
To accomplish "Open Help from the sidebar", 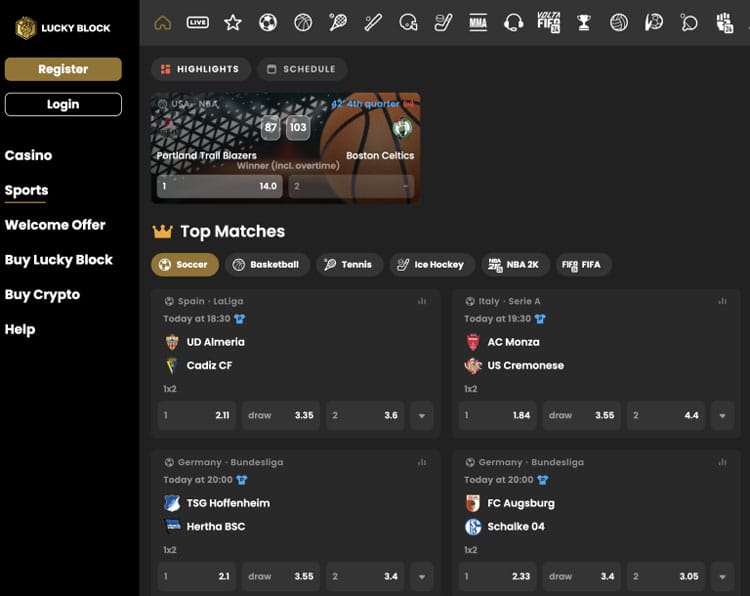I will [20, 330].
